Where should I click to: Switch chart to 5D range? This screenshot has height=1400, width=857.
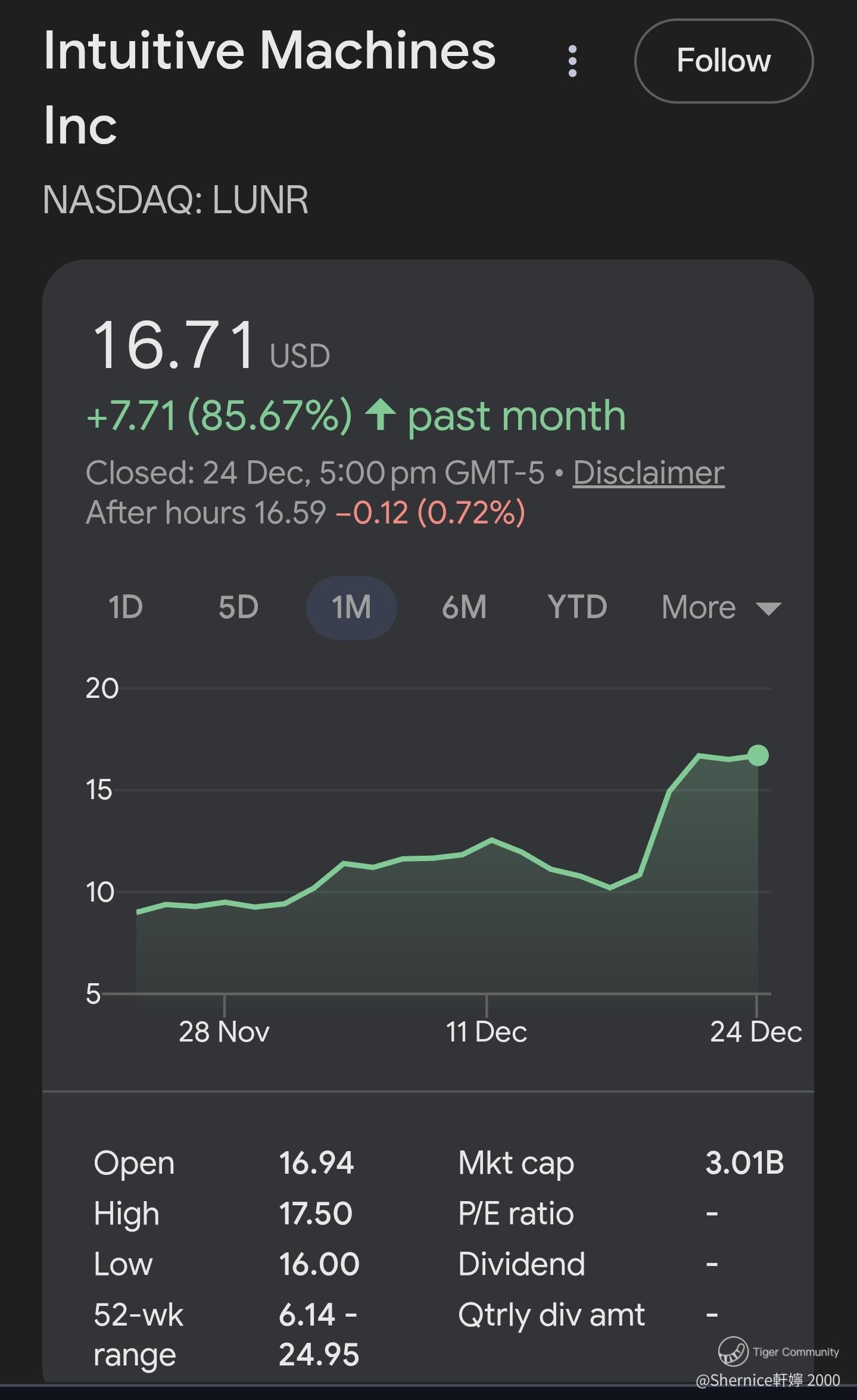pos(238,607)
